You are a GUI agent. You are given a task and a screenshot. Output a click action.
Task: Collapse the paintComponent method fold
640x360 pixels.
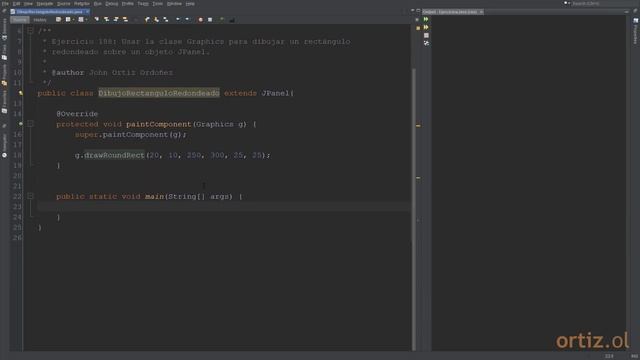(x=30, y=124)
